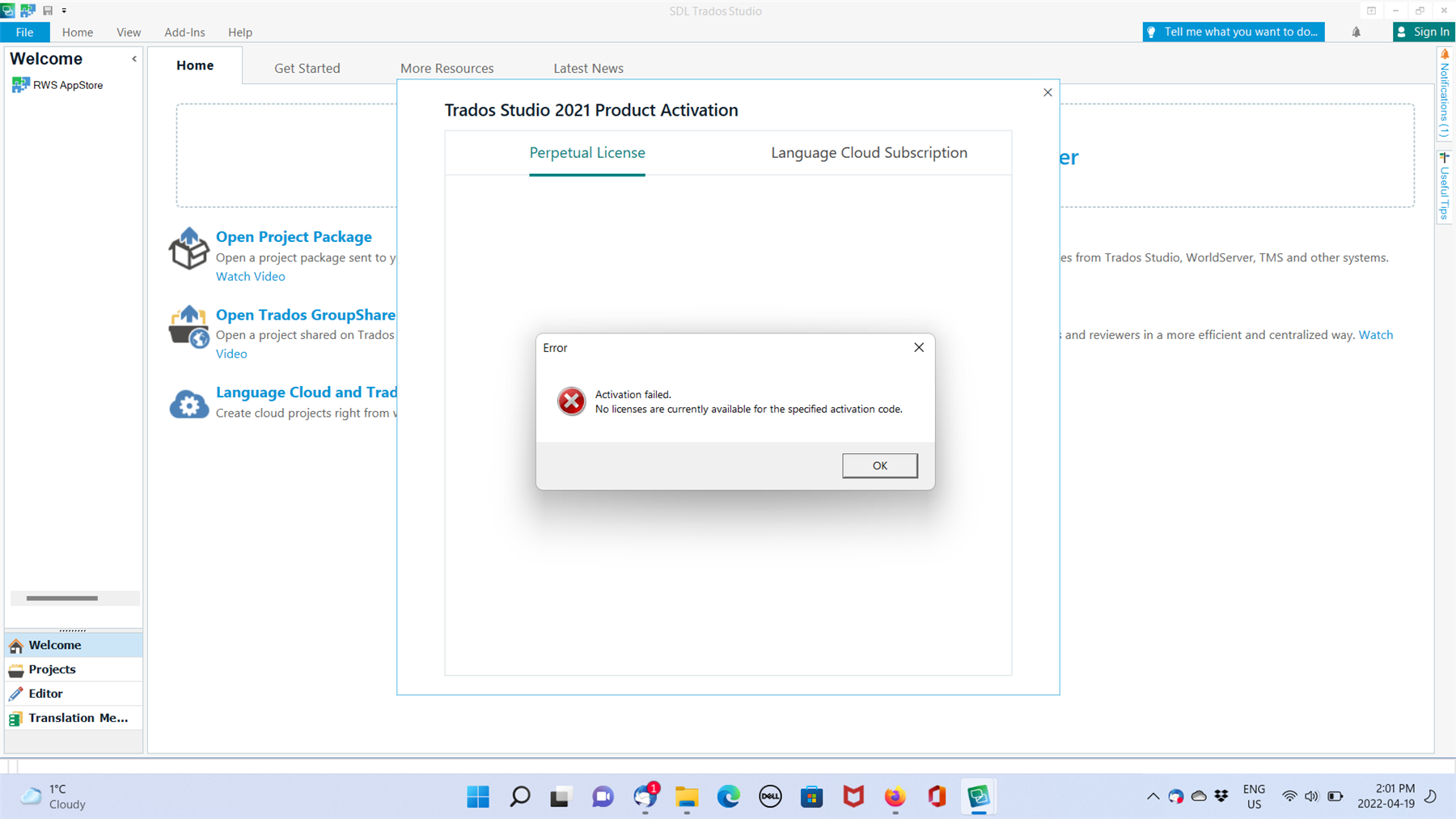The width and height of the screenshot is (1456, 819).
Task: Click the clock showing 2:01 PM
Action: (1386, 796)
